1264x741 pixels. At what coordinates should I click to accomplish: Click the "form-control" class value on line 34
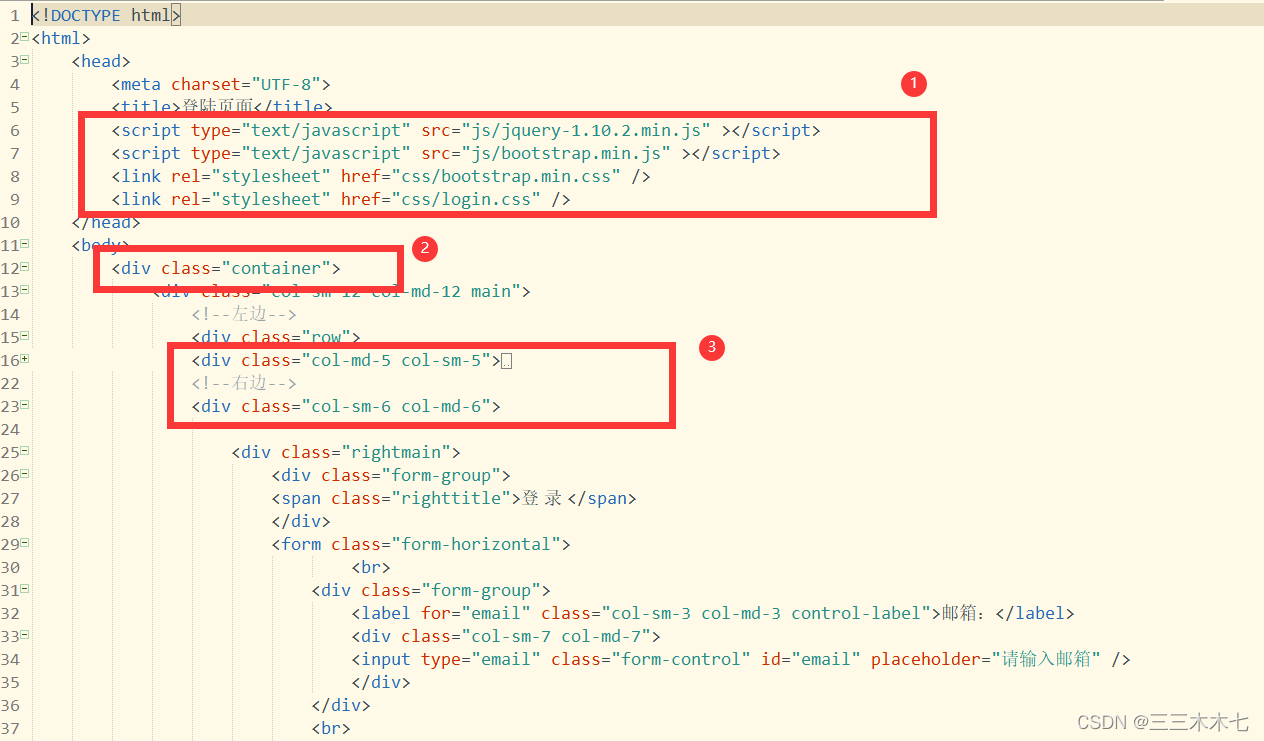[681, 659]
